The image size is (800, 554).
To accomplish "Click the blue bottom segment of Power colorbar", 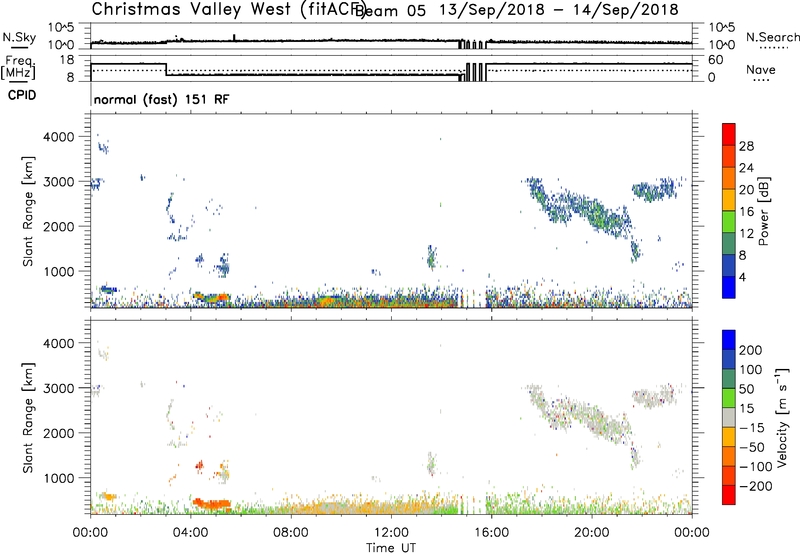I will tap(729, 287).
